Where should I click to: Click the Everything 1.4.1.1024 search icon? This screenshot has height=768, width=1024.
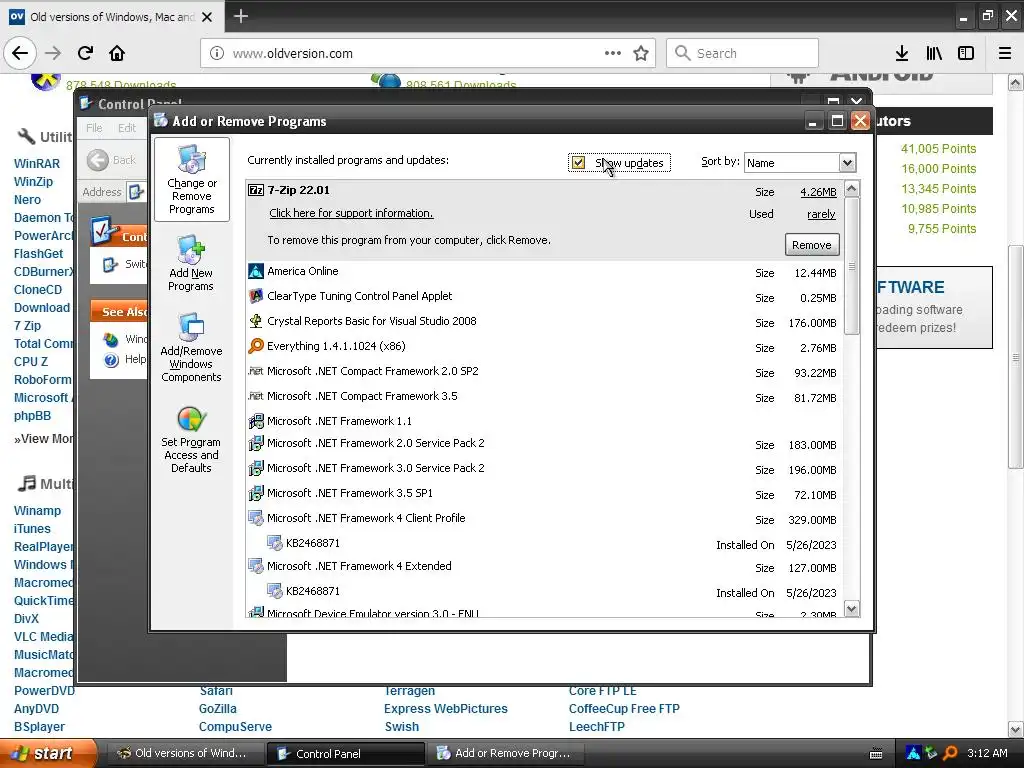pyautogui.click(x=256, y=346)
